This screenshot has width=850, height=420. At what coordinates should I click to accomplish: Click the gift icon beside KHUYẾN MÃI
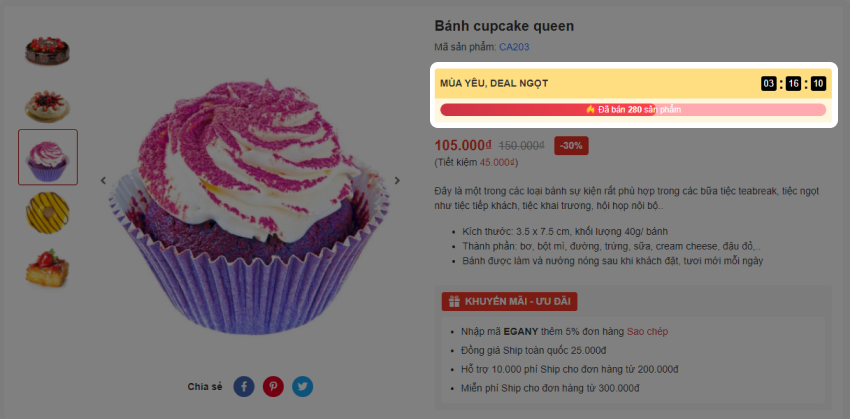454,302
